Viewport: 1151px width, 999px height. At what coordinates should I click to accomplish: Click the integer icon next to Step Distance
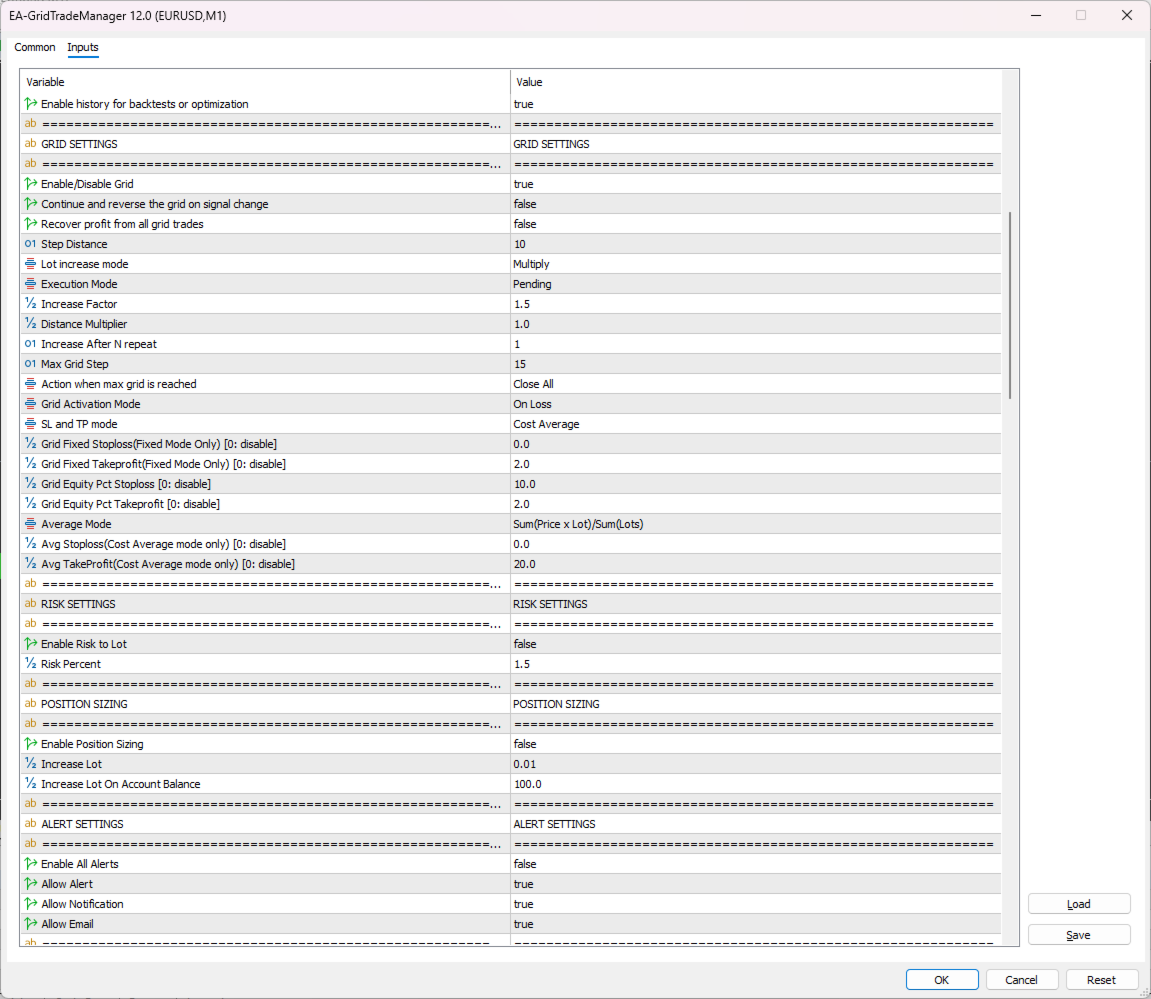30,244
